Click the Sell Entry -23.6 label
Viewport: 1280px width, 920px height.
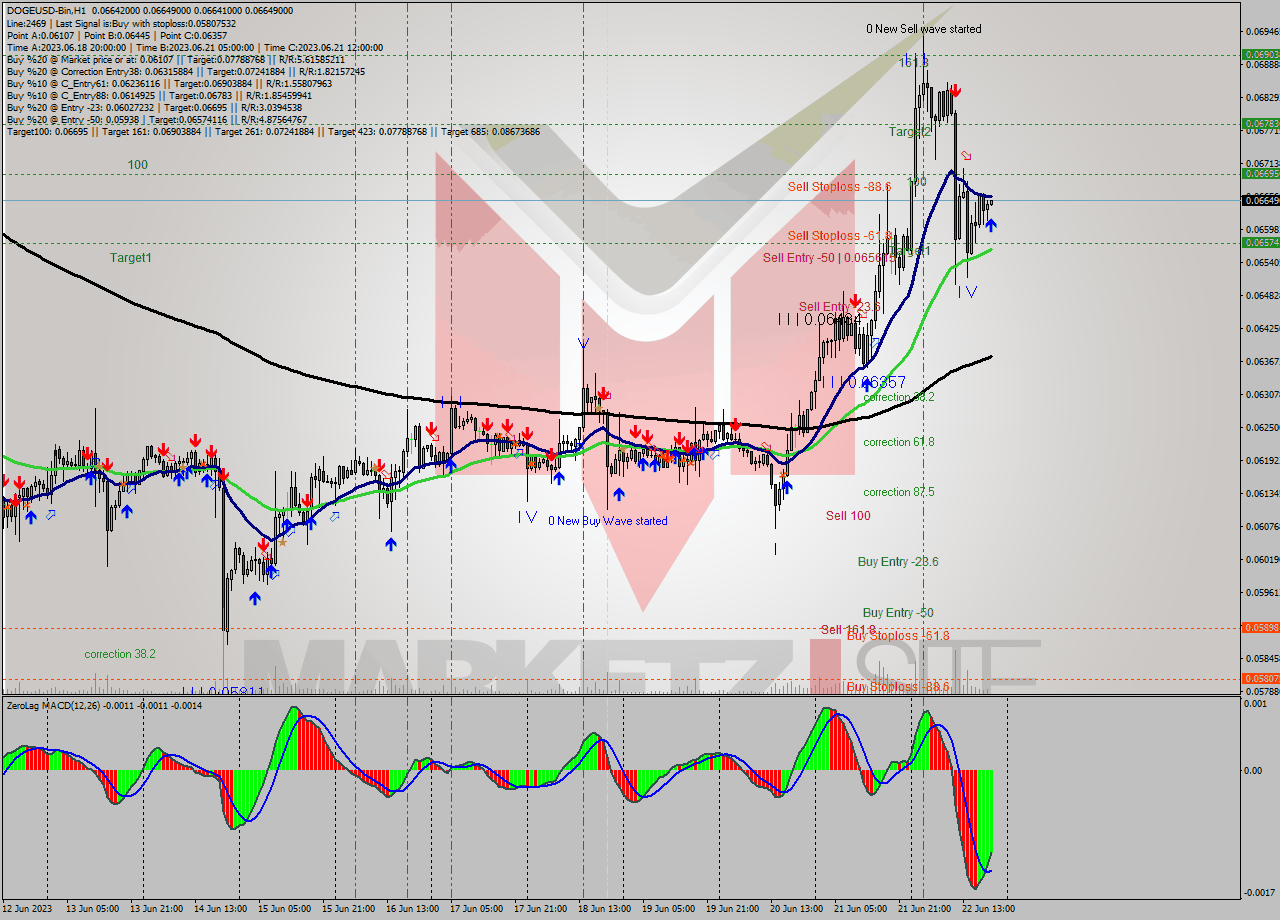[839, 307]
